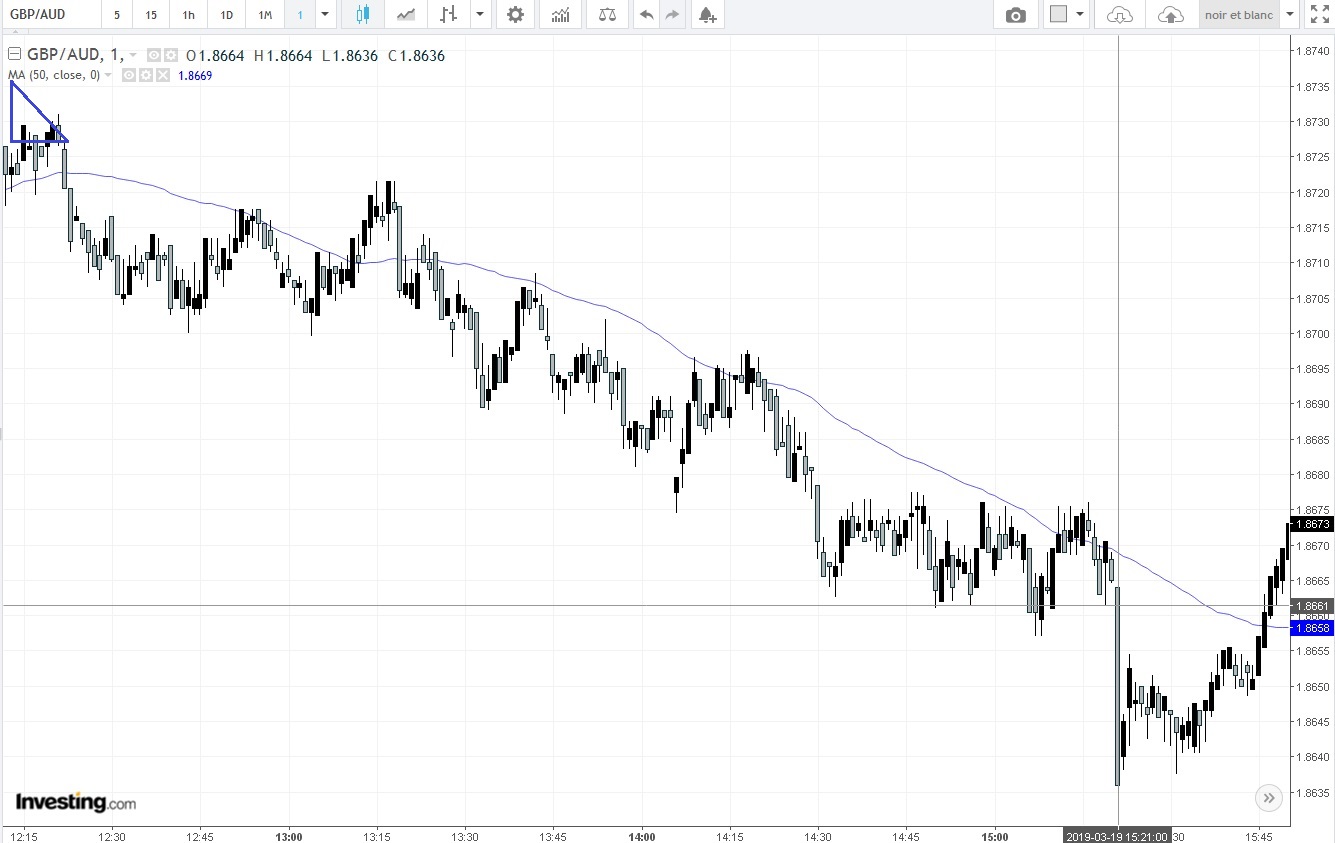Image resolution: width=1335 pixels, height=843 pixels.
Task: Toggle visibility eye of the MA indicator
Action: coord(129,75)
